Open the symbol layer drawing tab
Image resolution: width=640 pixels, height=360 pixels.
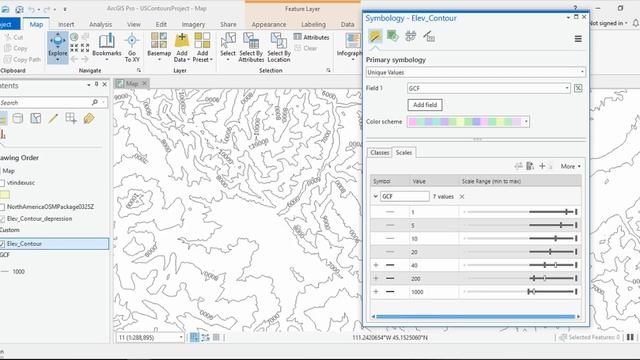411,36
